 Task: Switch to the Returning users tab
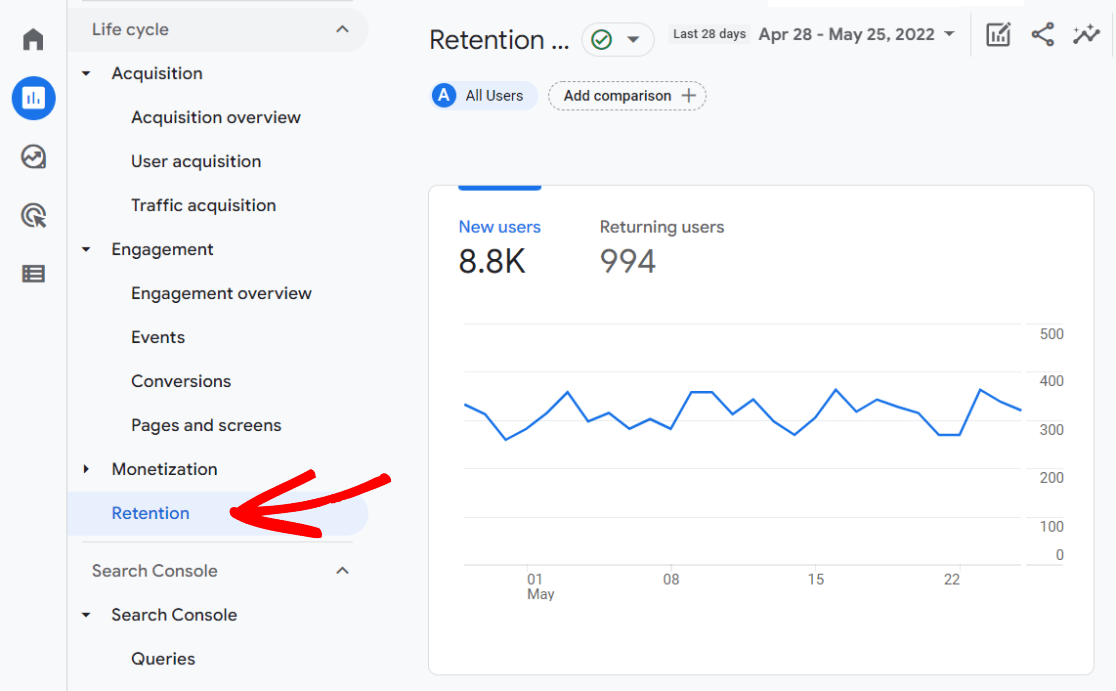click(x=661, y=243)
